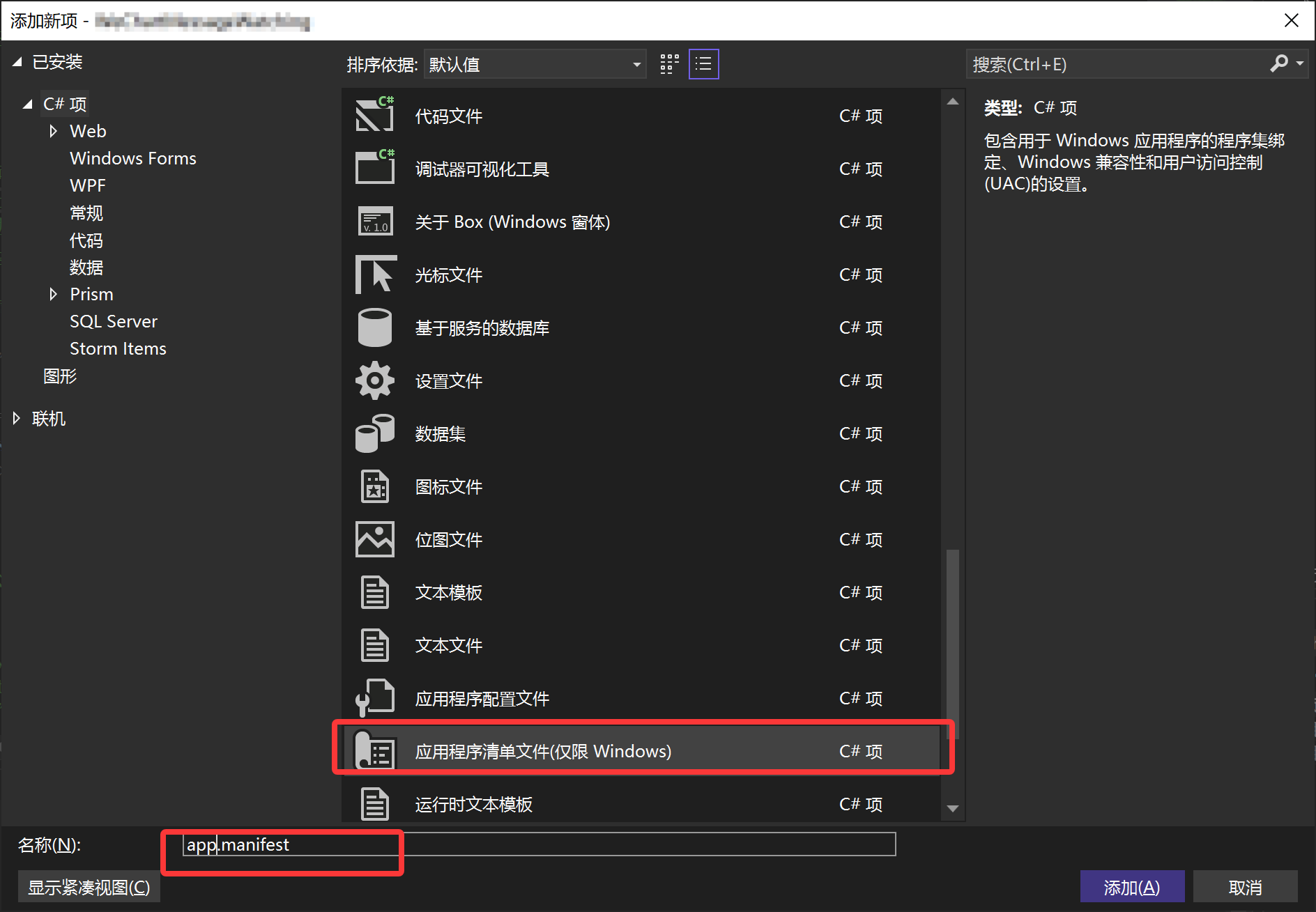Select the 数据 category
1316x912 pixels.
coord(86,268)
